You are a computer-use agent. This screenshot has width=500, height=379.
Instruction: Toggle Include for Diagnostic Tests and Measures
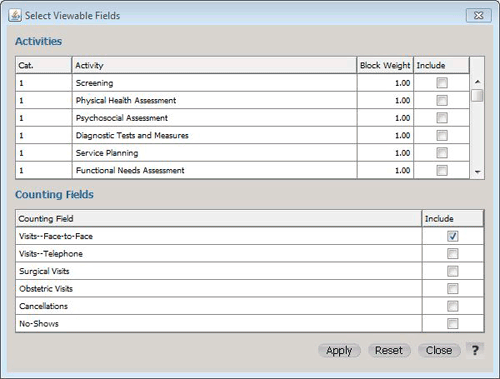(442, 135)
